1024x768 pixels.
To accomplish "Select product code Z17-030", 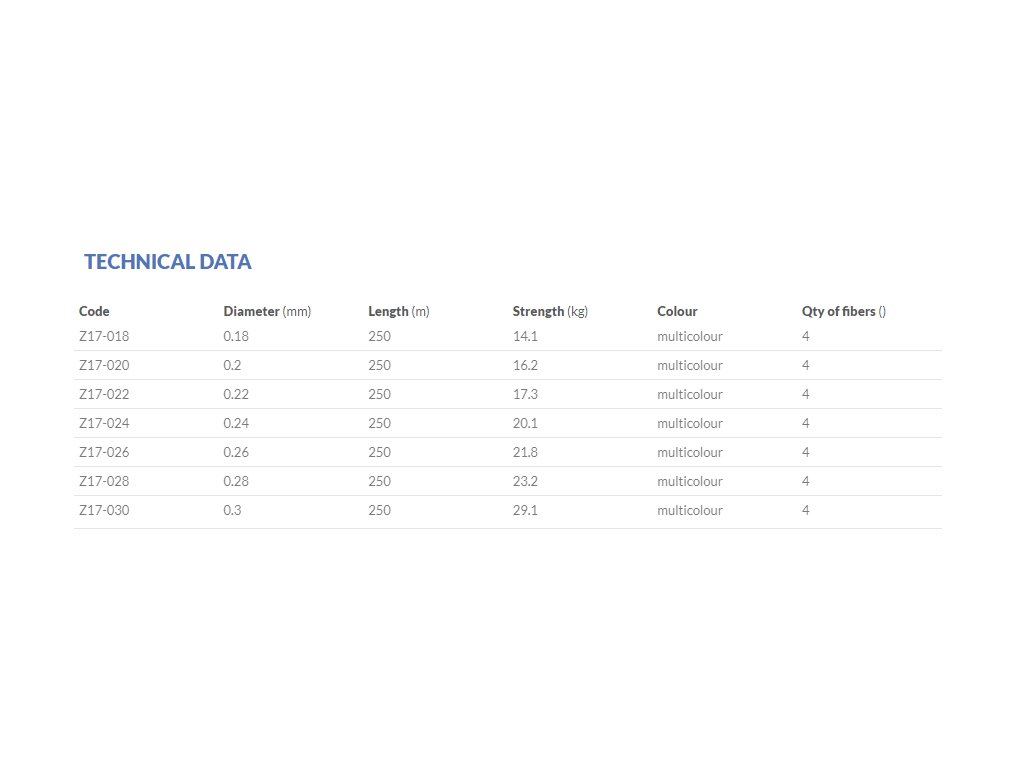I will [x=104, y=510].
